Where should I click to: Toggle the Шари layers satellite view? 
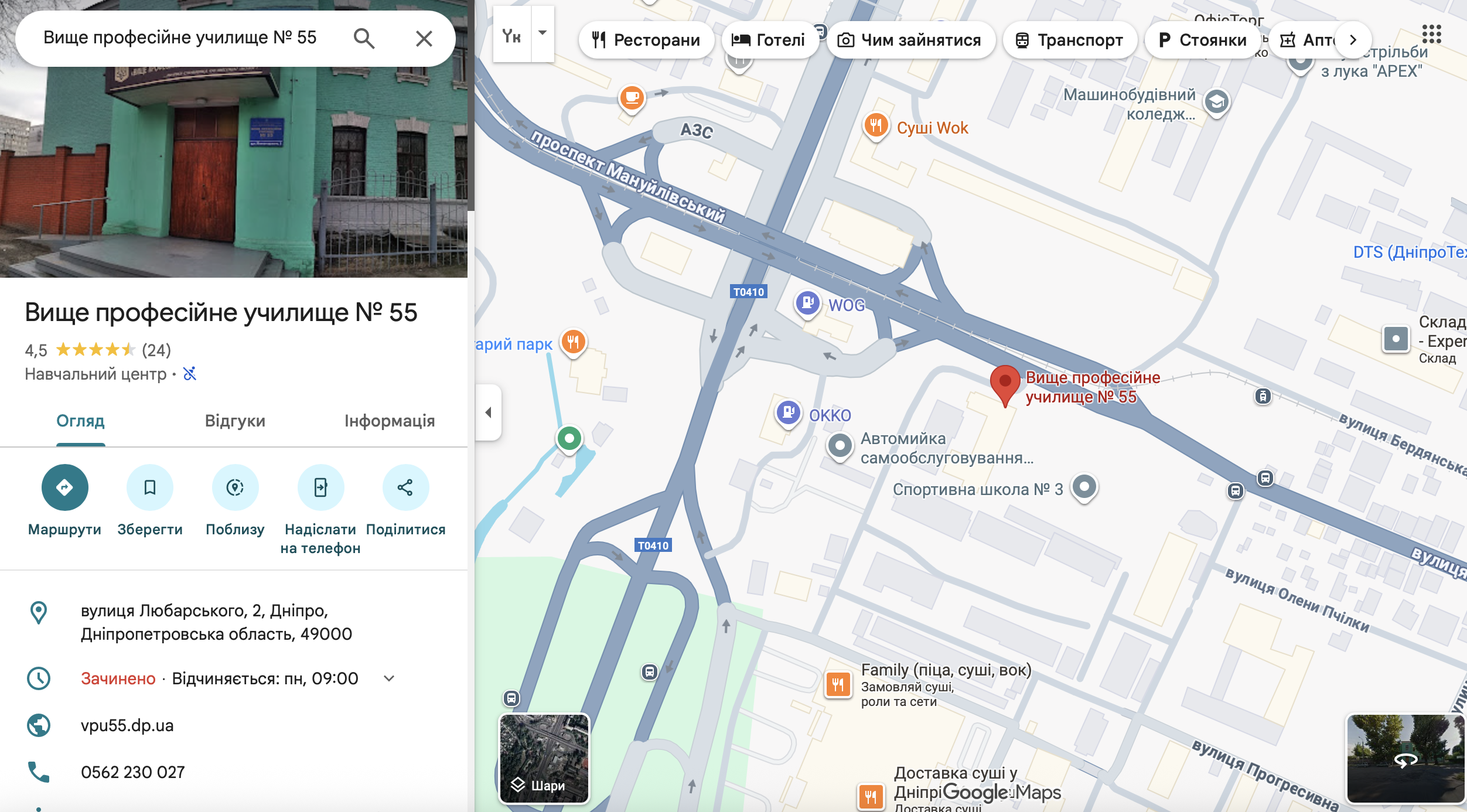(x=544, y=758)
